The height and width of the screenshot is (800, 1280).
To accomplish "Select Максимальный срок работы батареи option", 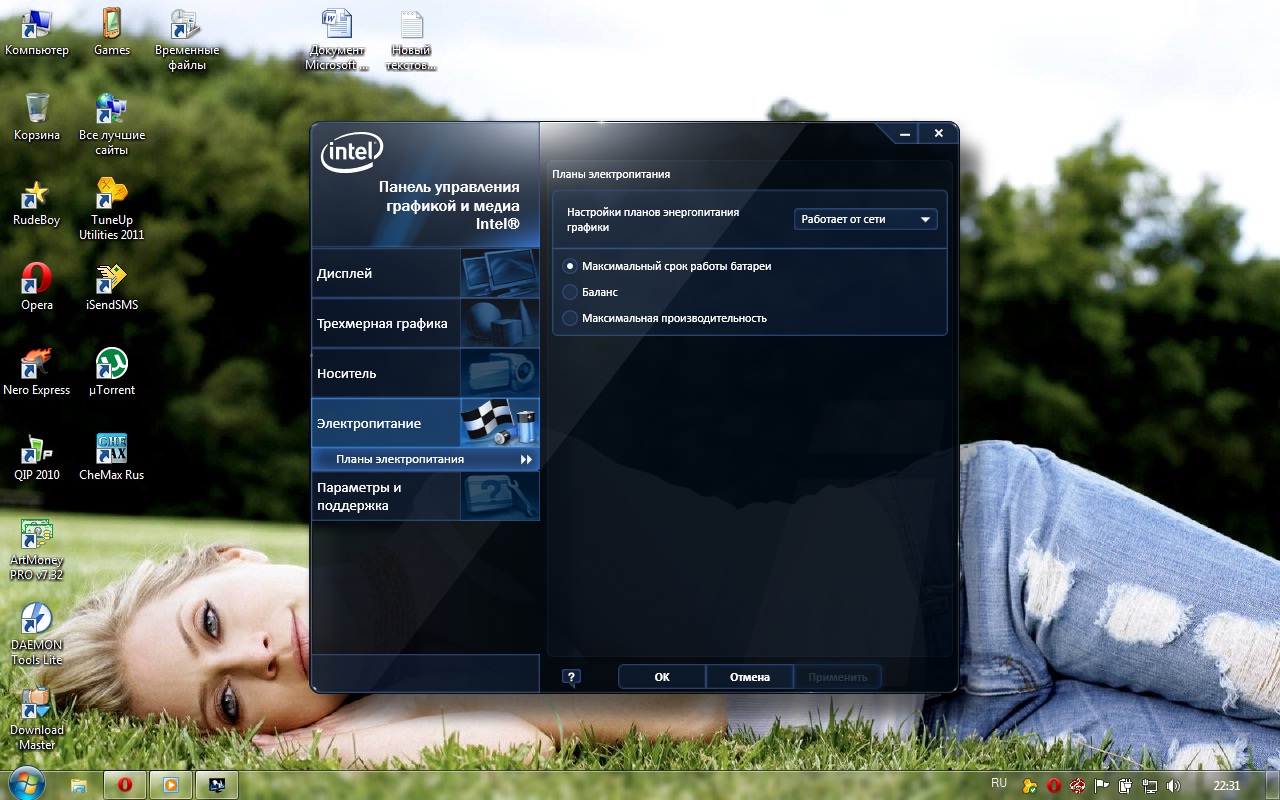I will pos(570,266).
